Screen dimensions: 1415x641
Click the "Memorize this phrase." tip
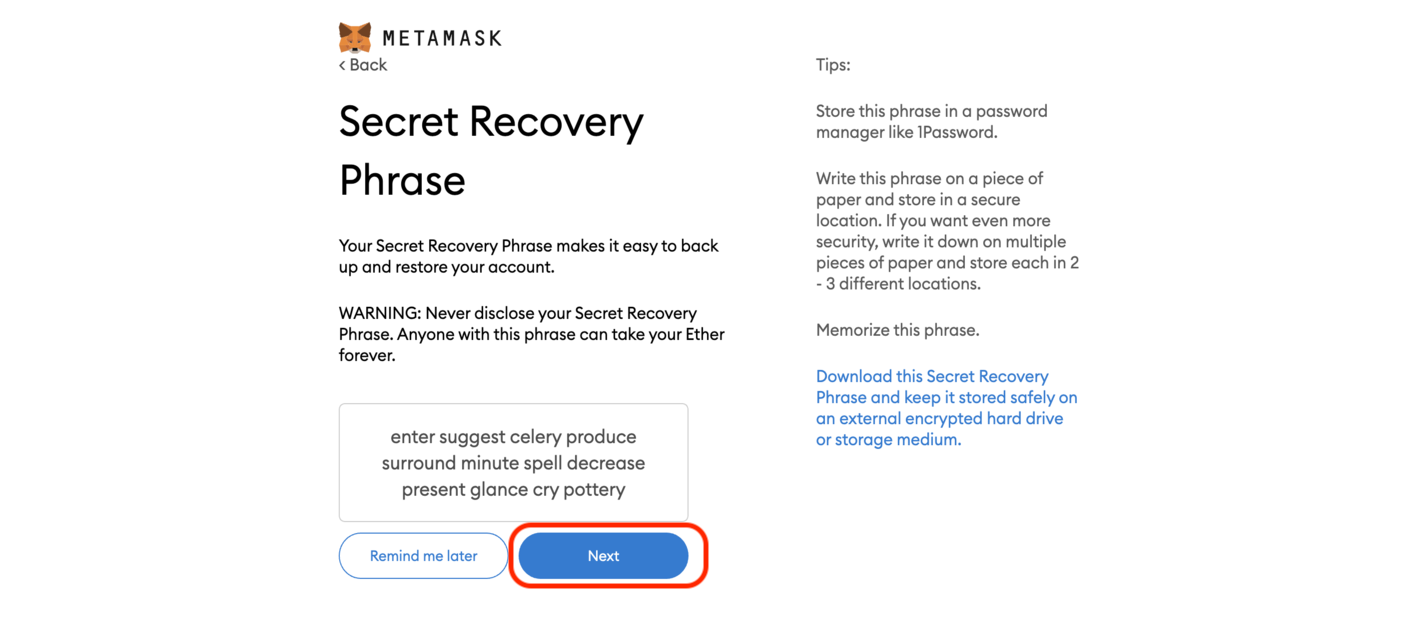click(x=897, y=330)
